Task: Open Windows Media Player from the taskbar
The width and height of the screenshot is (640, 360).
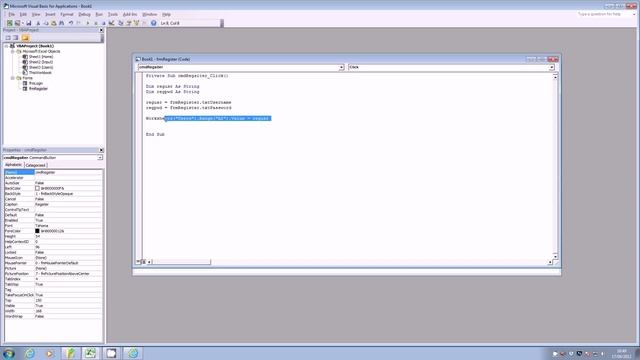Action: (50, 353)
